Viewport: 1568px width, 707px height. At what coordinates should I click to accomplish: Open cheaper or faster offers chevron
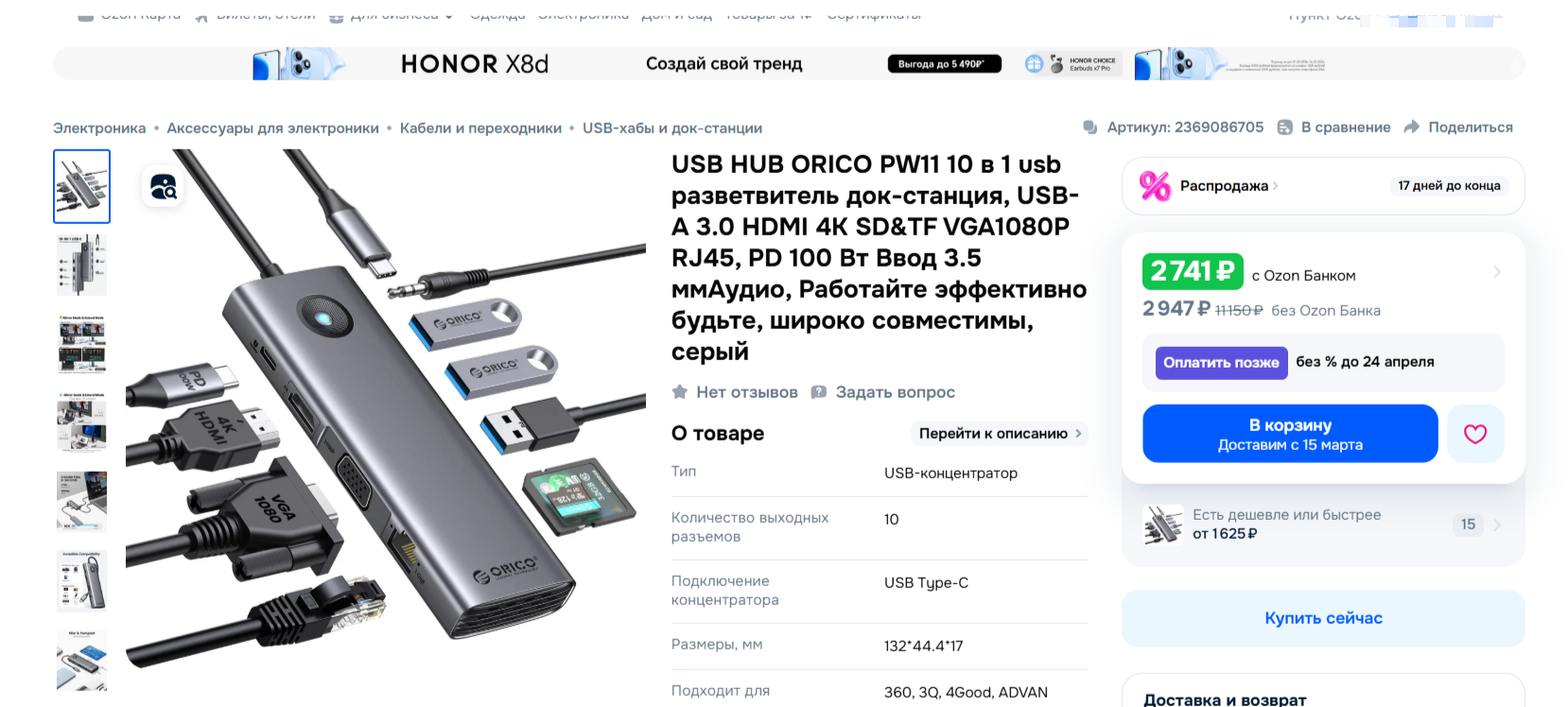[x=1497, y=525]
